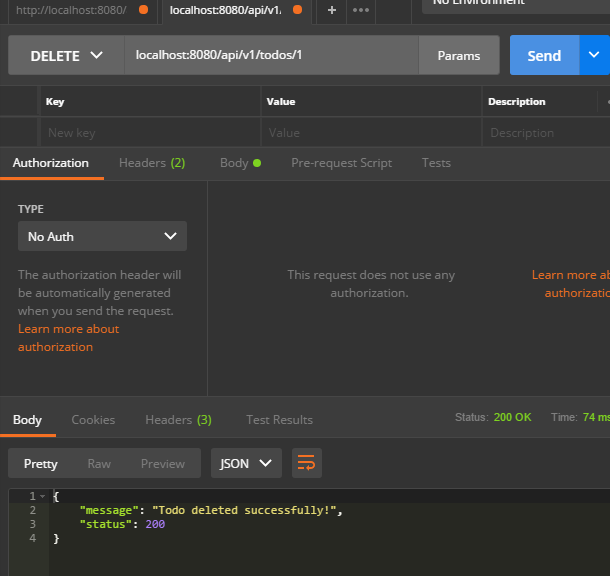Send the DELETE request
Screen dimensions: 610x576
tap(545, 55)
